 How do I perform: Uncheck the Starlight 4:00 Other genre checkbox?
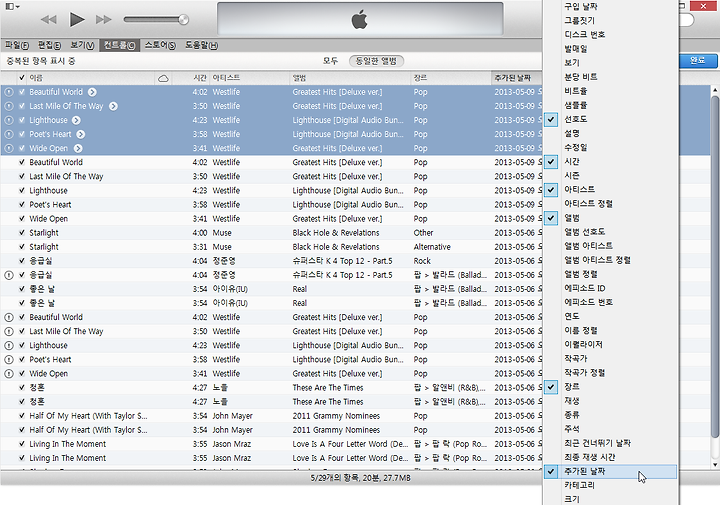pos(22,233)
